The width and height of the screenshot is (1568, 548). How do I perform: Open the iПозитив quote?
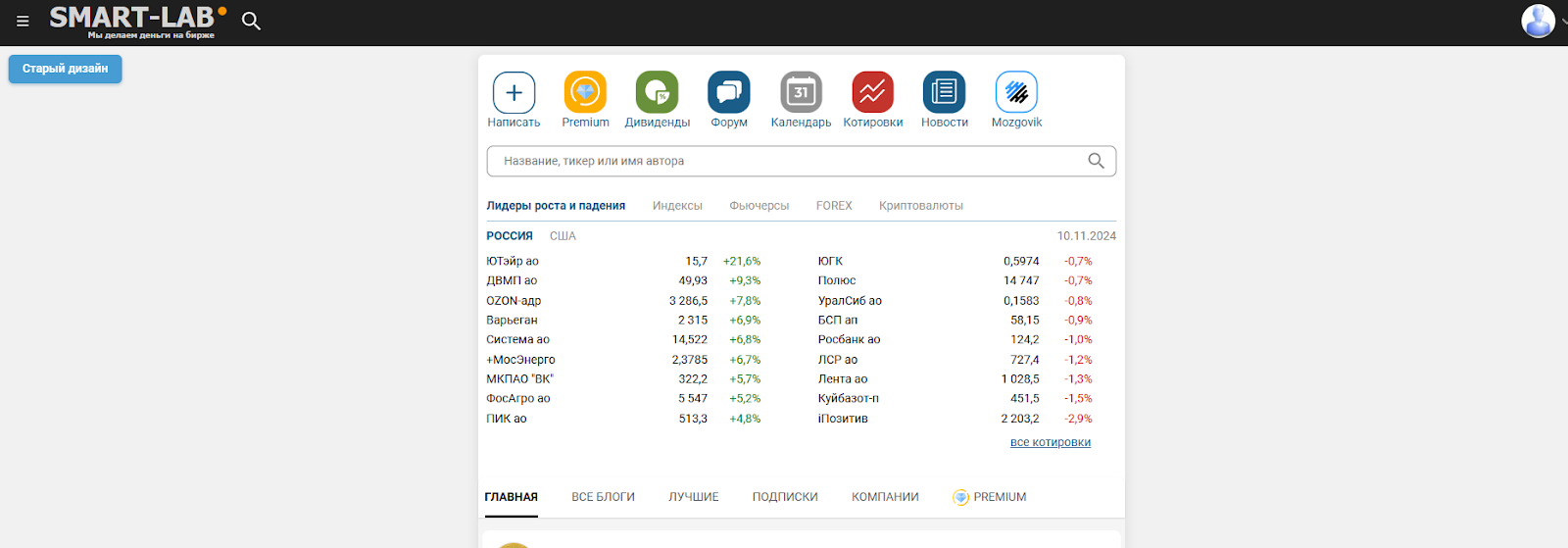[843, 419]
